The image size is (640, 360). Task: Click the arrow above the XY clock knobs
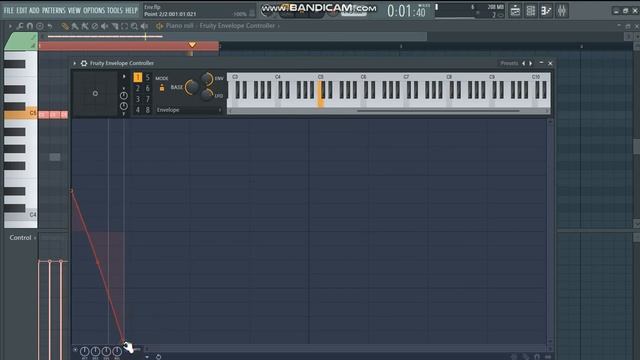coord(124,76)
